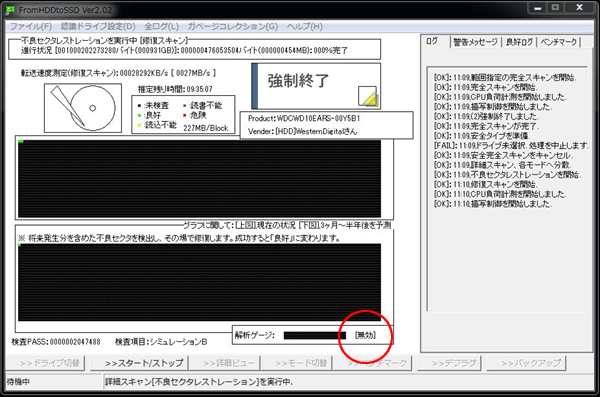Switch to the ベンチマーク tab
Viewport: 600px width, 397px height.
point(559,42)
